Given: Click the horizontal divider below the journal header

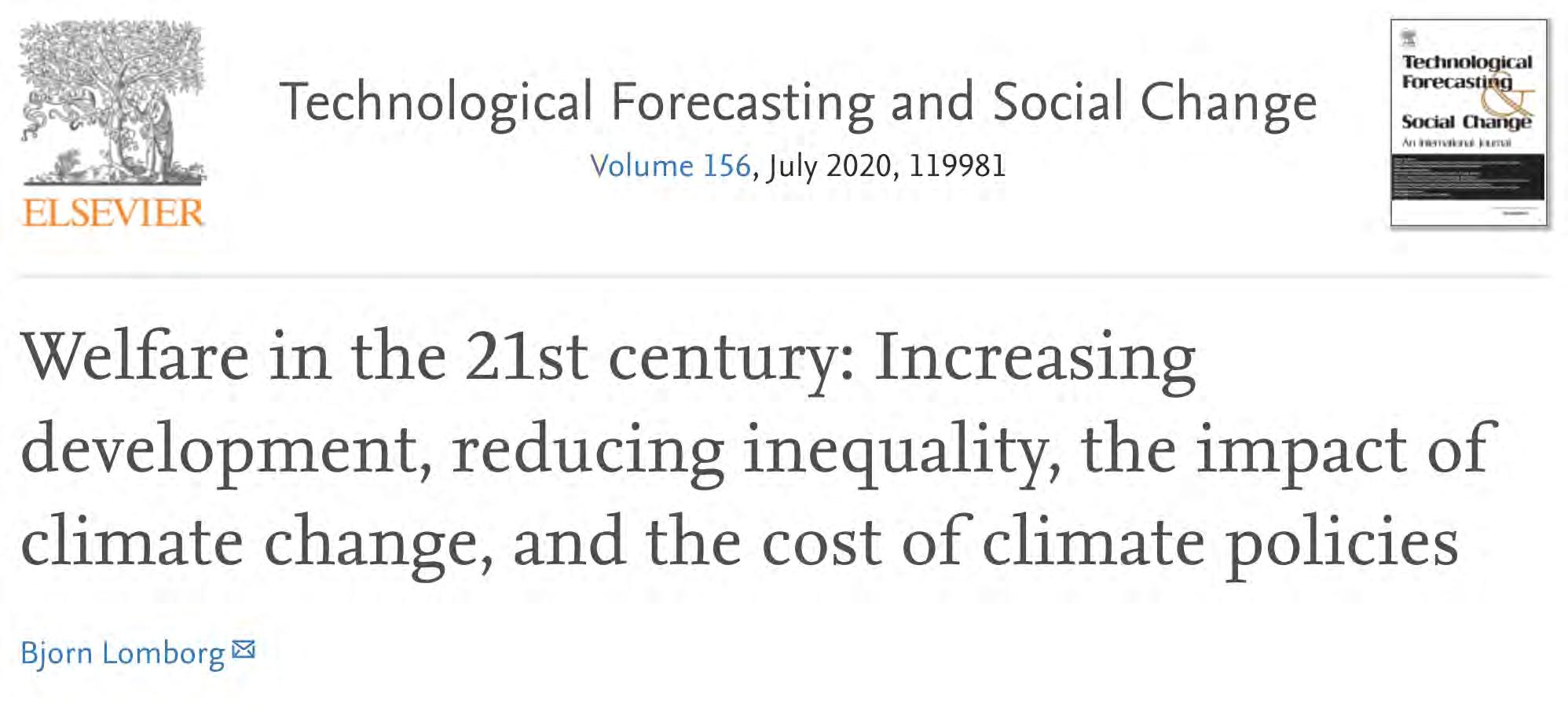Looking at the screenshot, I should pyautogui.click(x=784, y=276).
